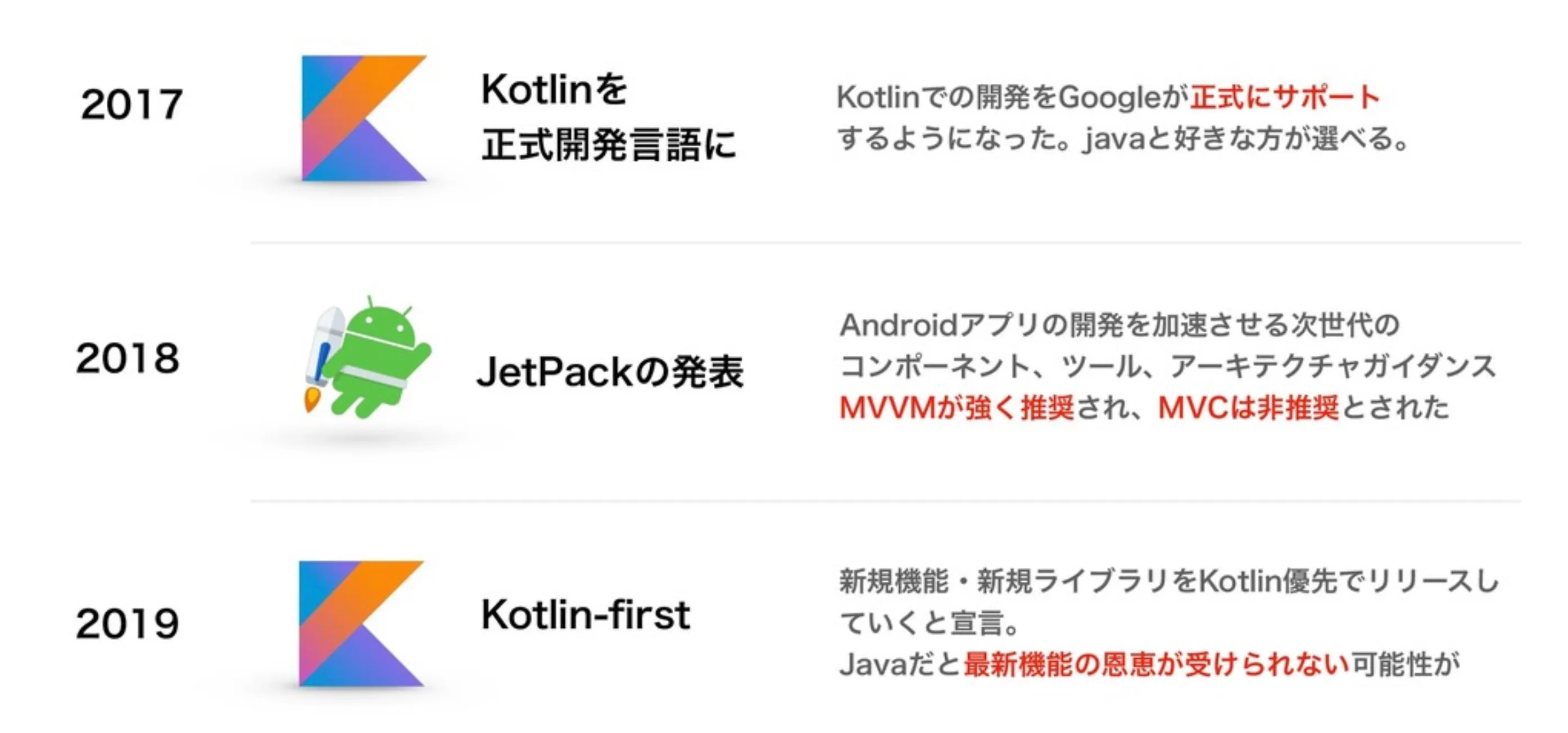Click the line mentioning javaと好きな方が選べる
Screen dimensions: 1568x733
coord(1122,139)
